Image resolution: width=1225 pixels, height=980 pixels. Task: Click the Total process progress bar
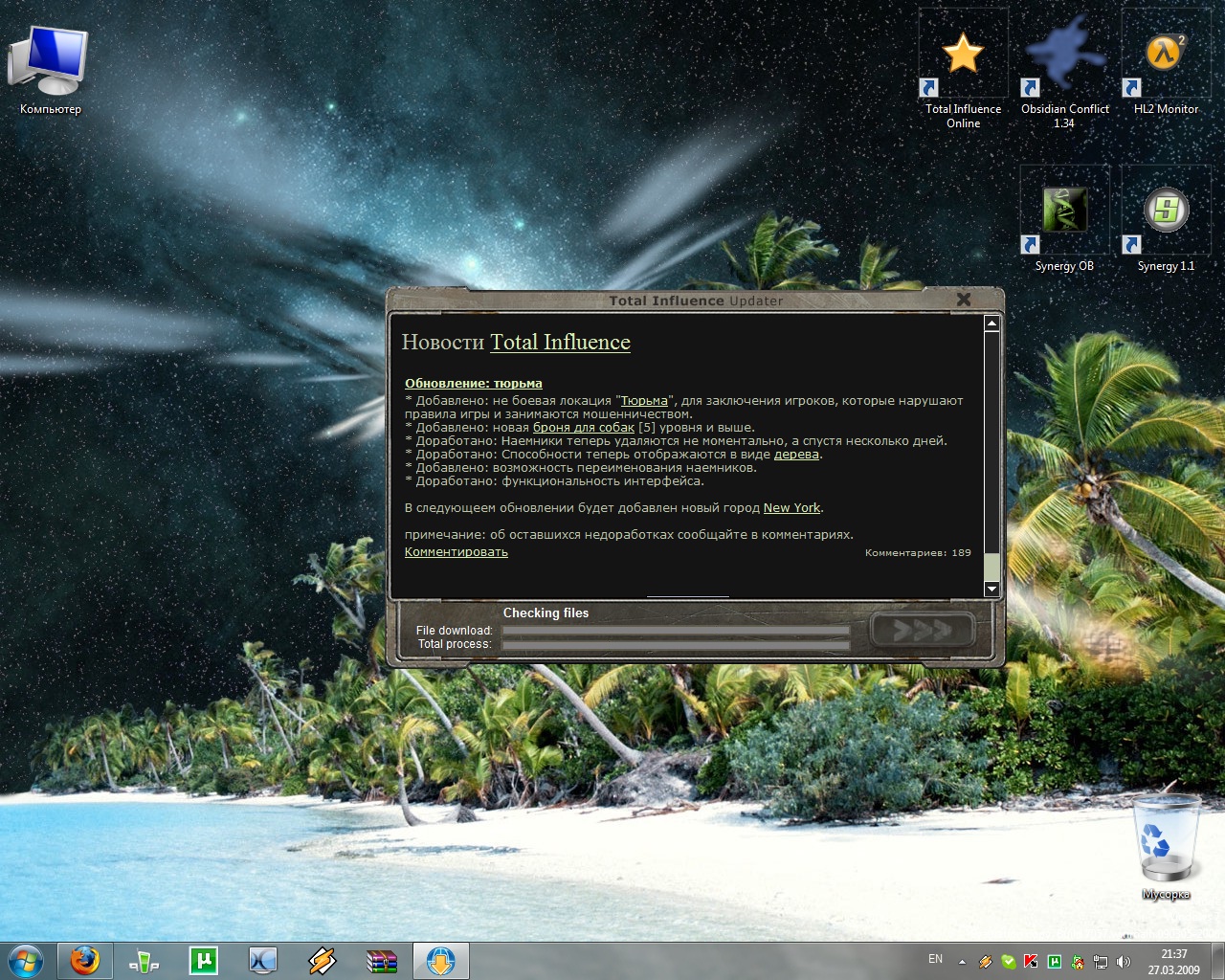tap(676, 645)
